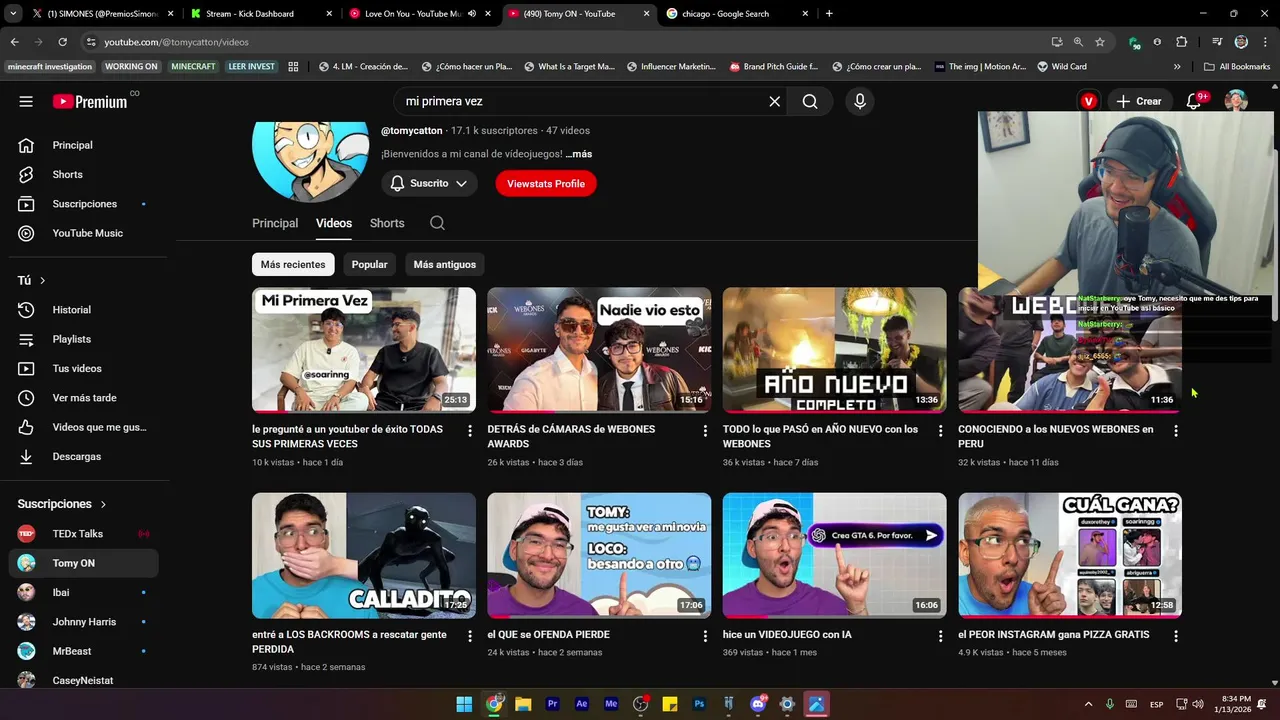The width and height of the screenshot is (1280, 720).
Task: Search within the channel using the magnifier icon
Action: click(437, 223)
